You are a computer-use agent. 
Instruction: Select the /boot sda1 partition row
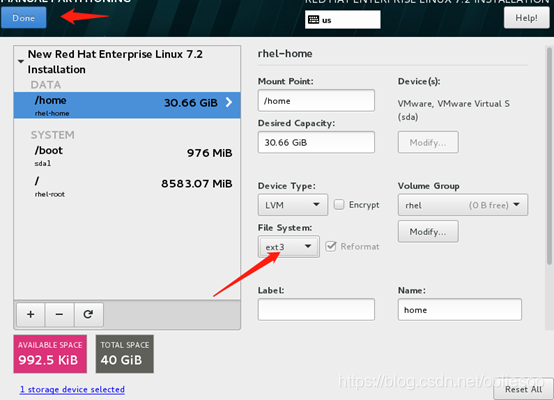point(127,155)
